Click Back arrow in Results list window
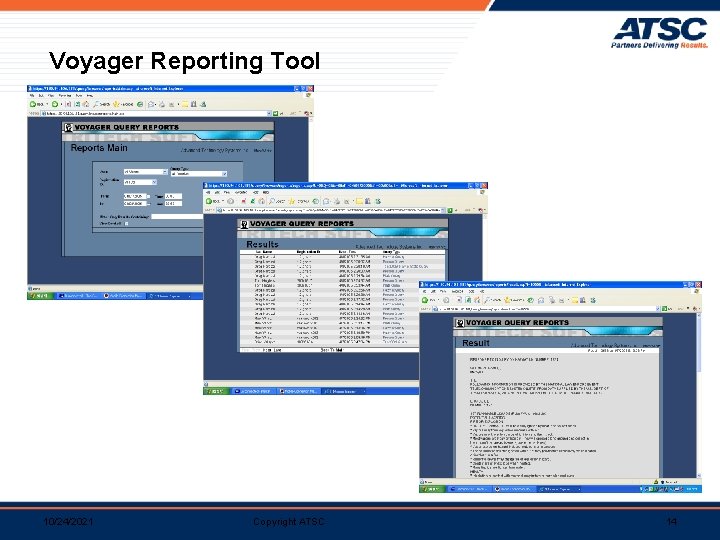 [x=209, y=201]
